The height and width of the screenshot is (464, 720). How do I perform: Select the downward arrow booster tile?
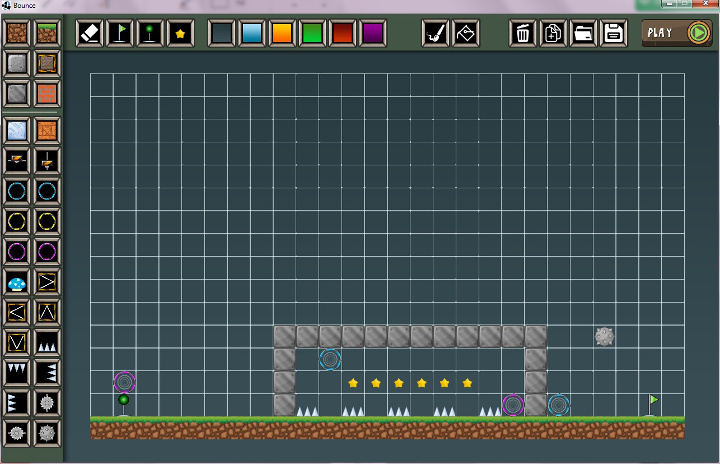(17, 343)
